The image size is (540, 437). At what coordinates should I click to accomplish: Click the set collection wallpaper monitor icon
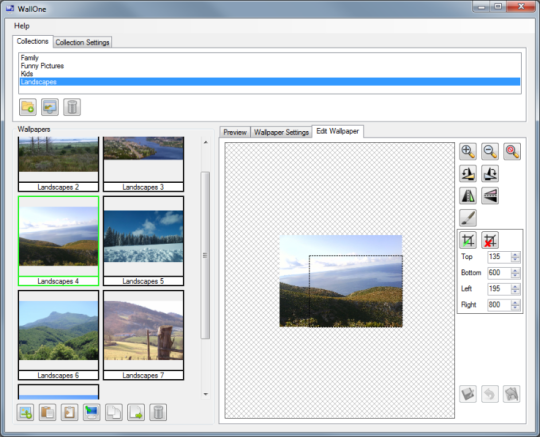pyautogui.click(x=50, y=107)
